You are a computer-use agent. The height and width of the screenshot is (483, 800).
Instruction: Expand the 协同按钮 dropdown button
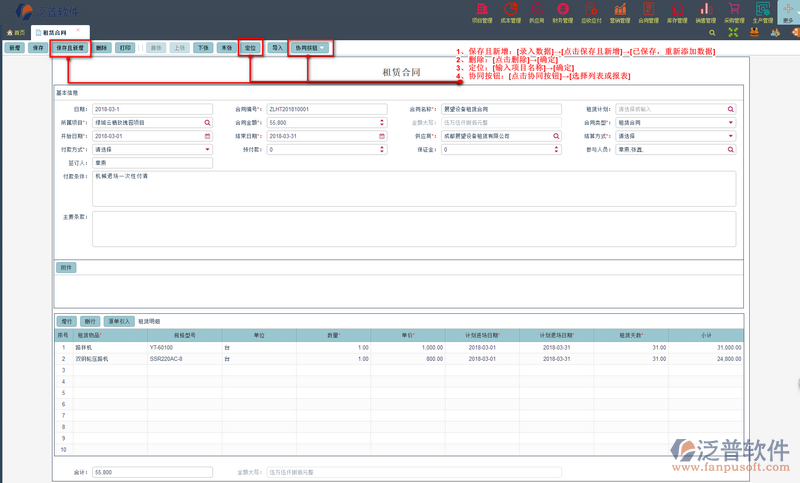[x=309, y=47]
